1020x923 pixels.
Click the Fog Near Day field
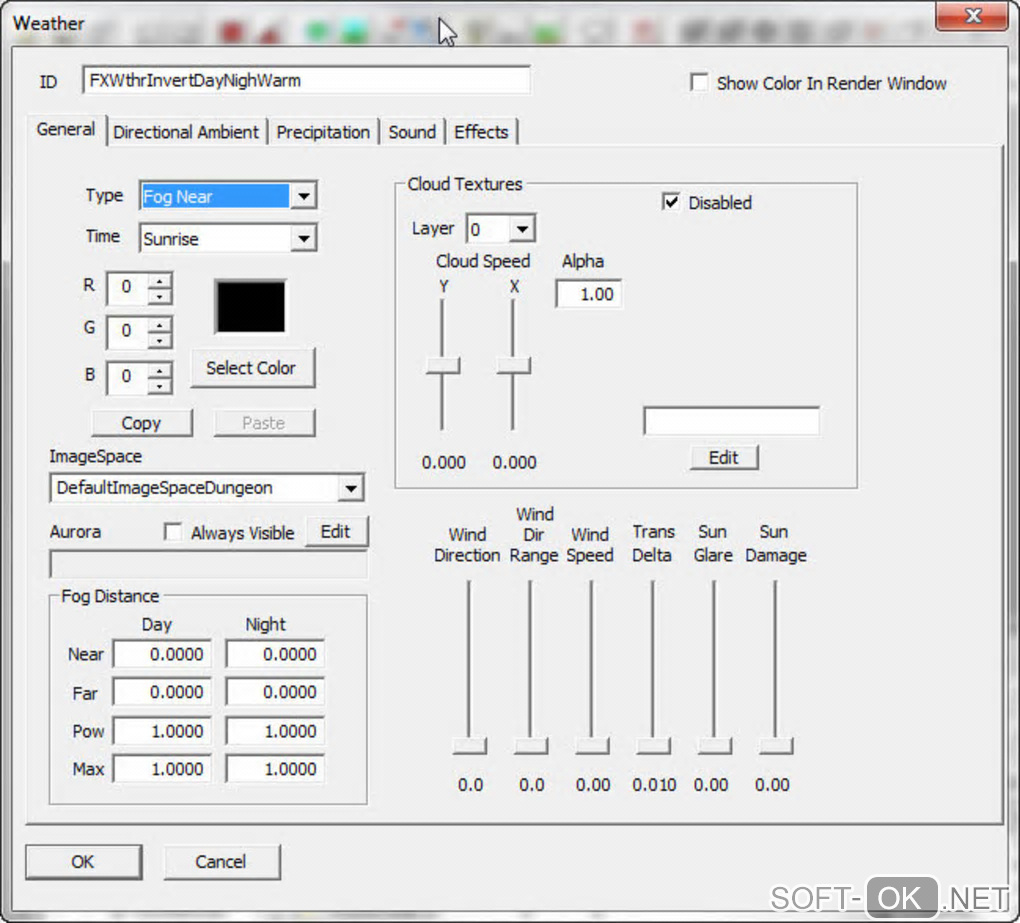(x=162, y=654)
